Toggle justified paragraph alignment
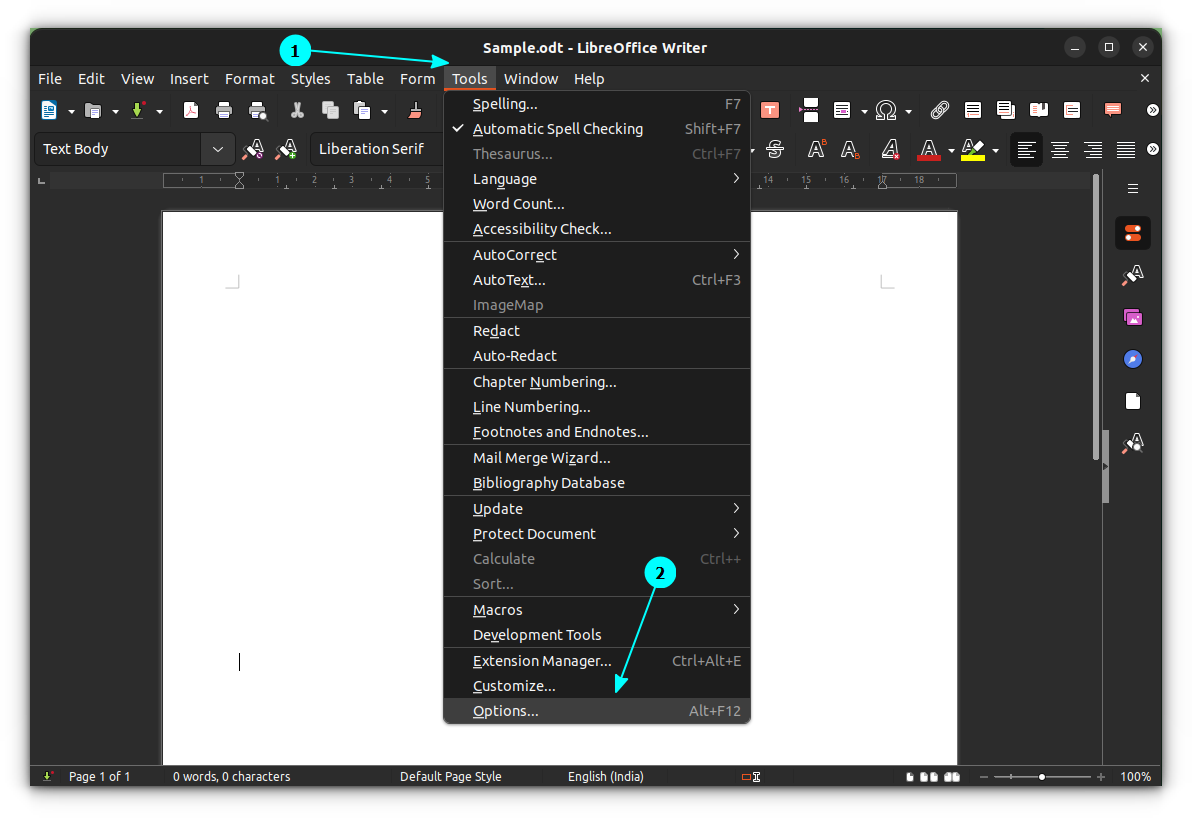Image resolution: width=1192 pixels, height=818 pixels. [1125, 148]
